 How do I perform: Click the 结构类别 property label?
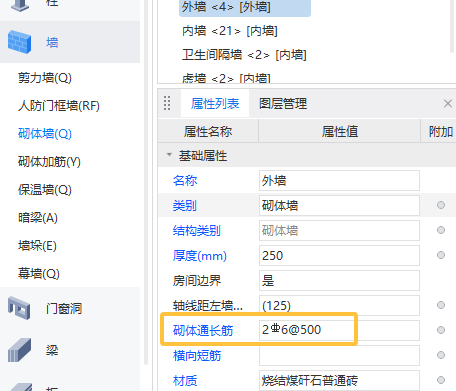tap(197, 231)
